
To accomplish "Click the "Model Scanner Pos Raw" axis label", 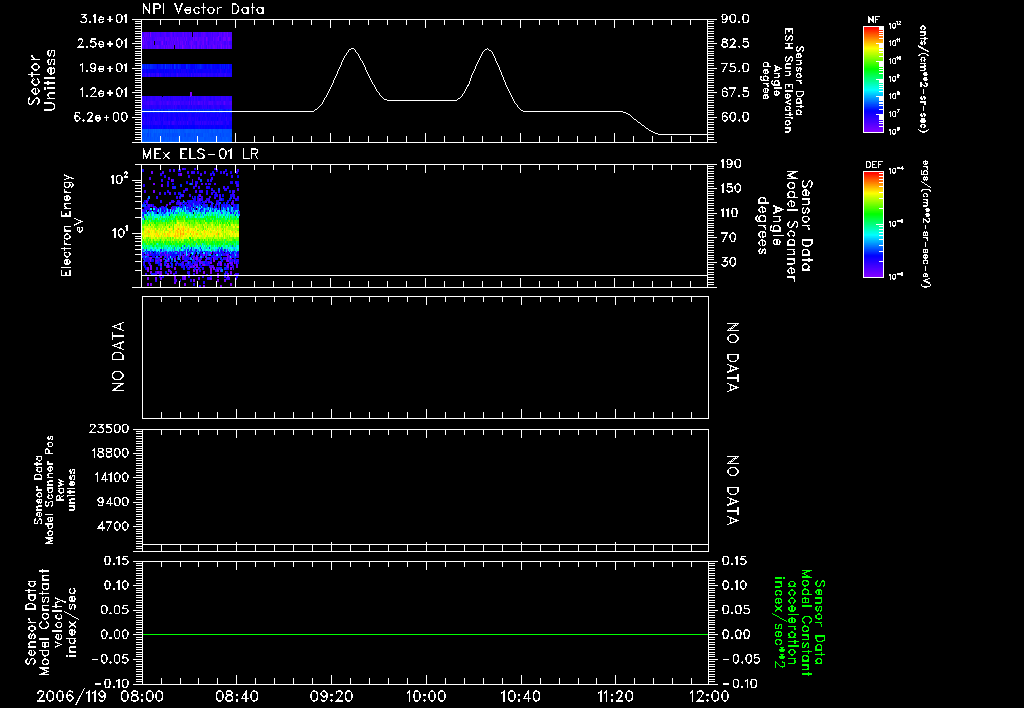I will coord(55,490).
